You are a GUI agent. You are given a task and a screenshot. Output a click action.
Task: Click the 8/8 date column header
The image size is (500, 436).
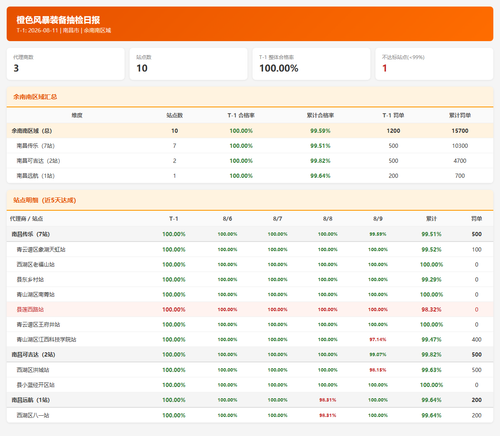coord(328,219)
